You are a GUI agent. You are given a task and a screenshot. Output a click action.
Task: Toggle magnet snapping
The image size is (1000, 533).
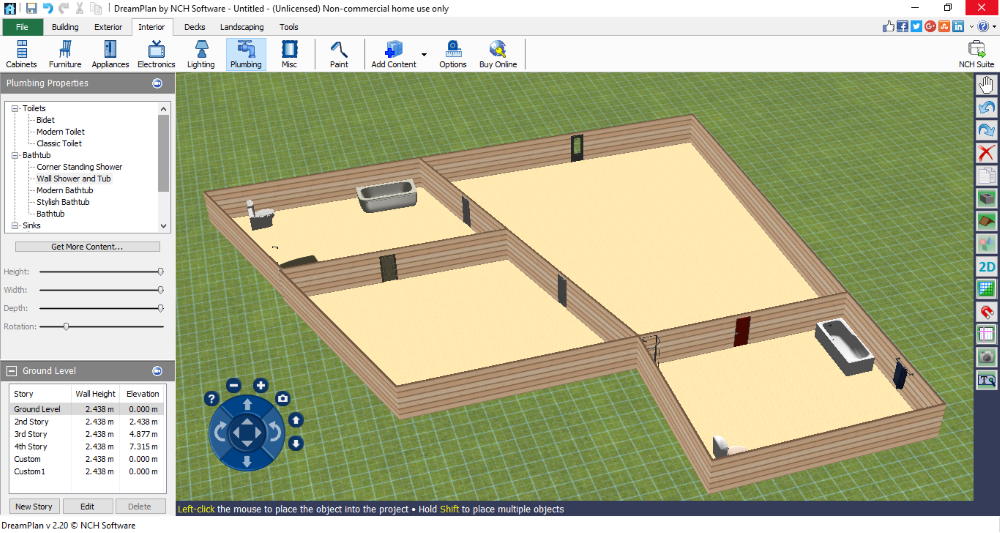point(986,312)
